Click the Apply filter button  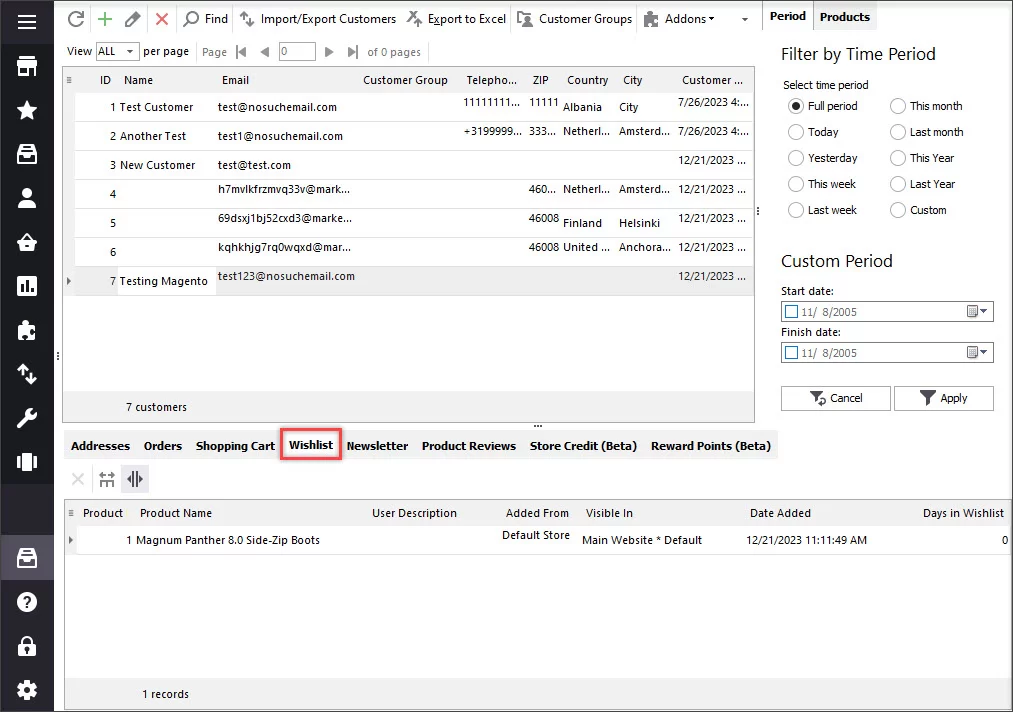point(943,398)
